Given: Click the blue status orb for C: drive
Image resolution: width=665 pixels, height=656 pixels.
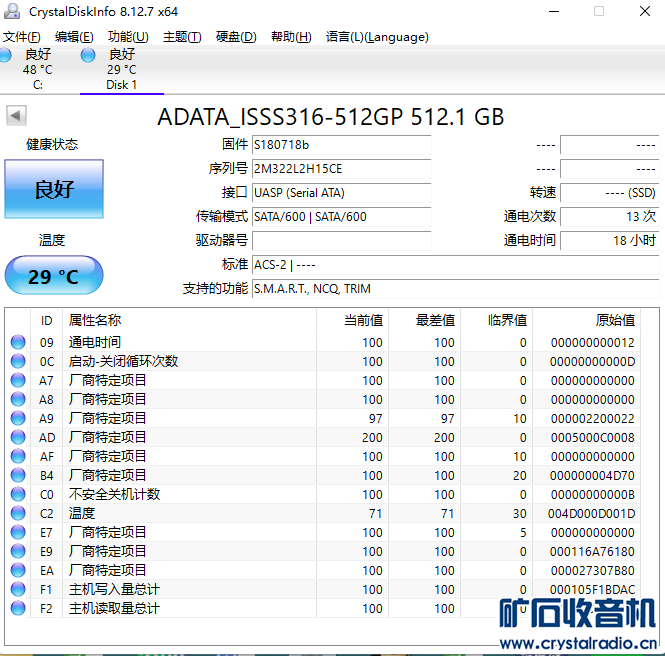Looking at the screenshot, I should click(x=7, y=55).
